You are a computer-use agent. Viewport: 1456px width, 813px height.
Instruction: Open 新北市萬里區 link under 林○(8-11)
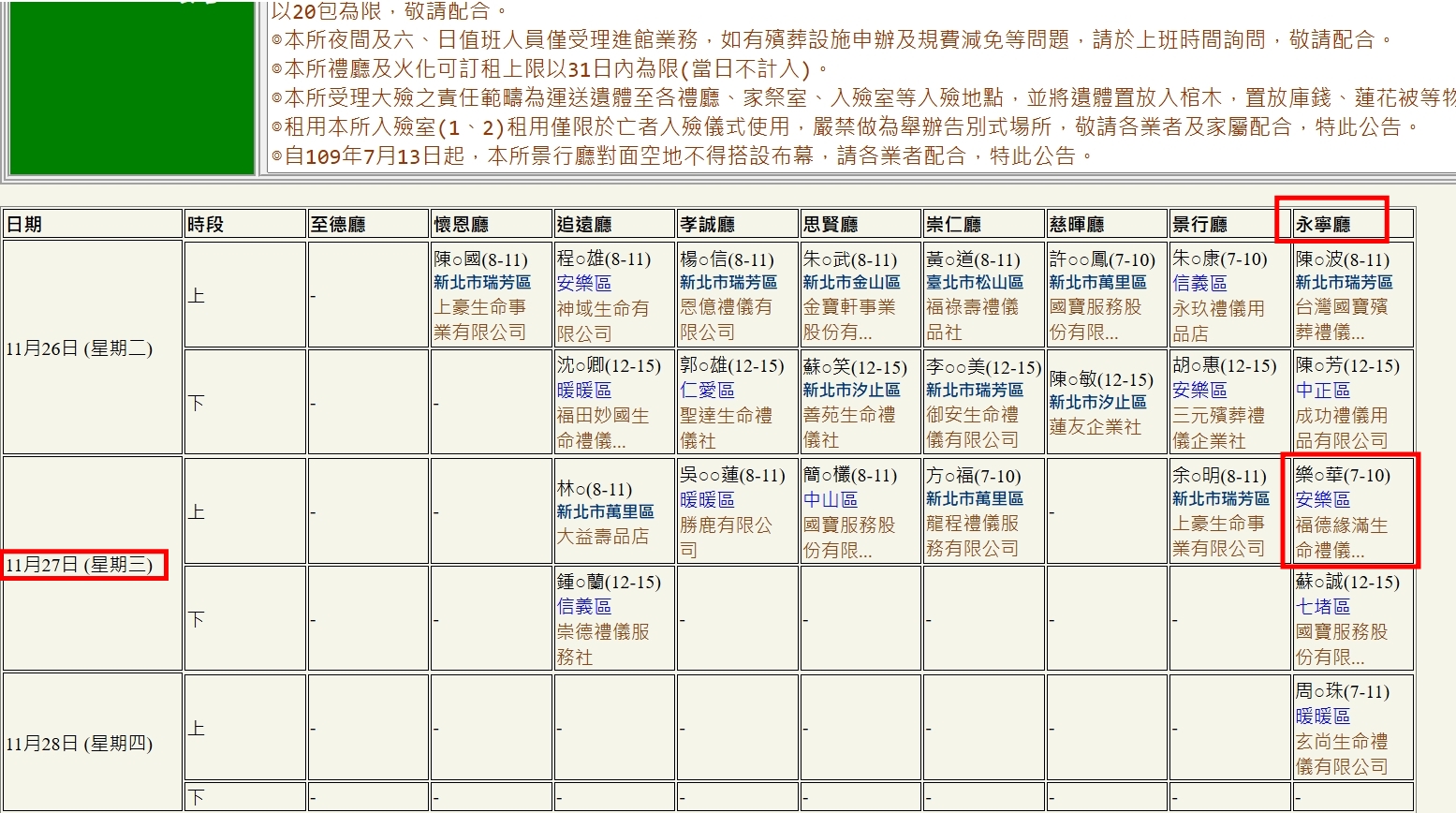(605, 511)
